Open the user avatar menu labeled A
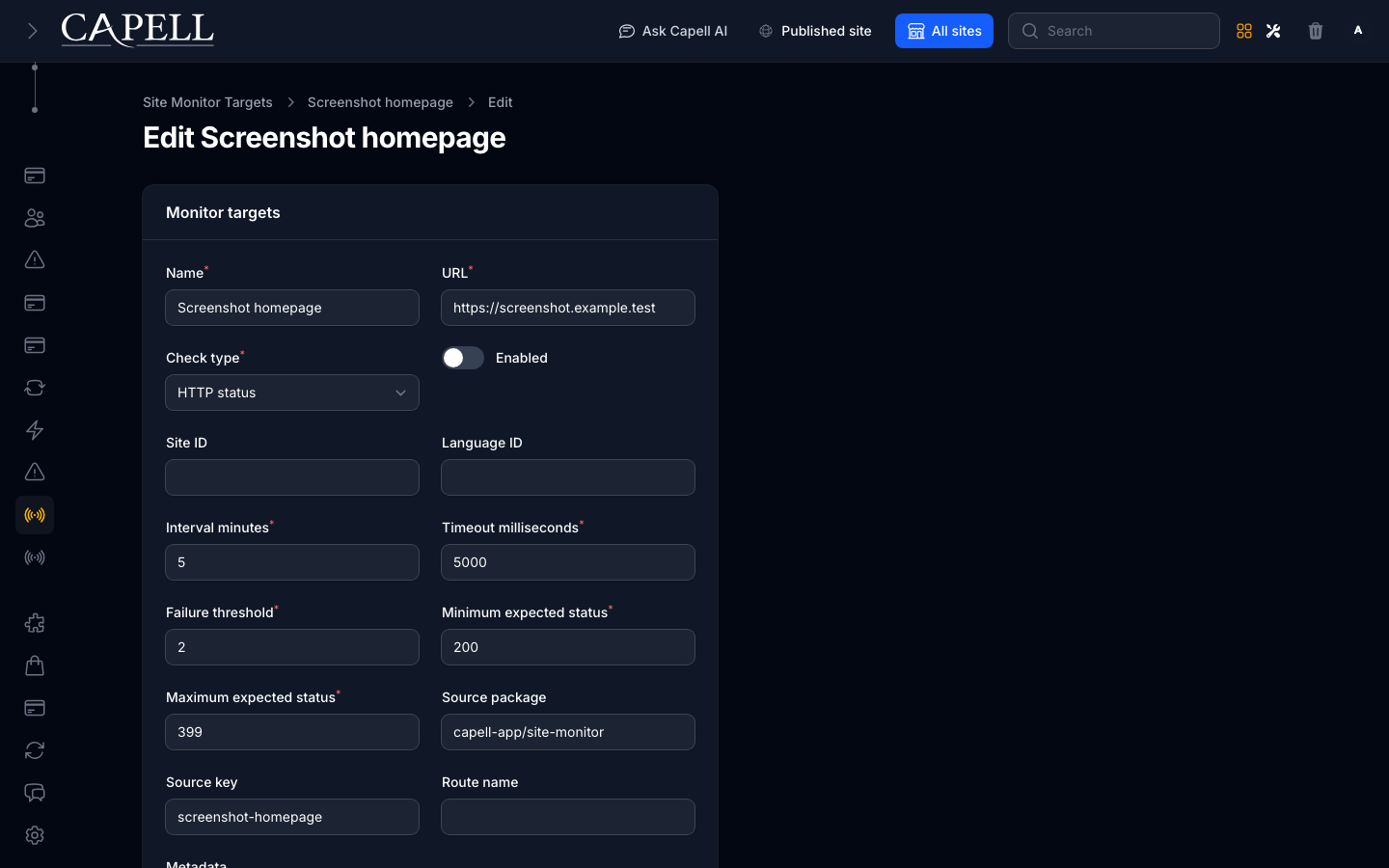Viewport: 1389px width, 868px height. click(x=1358, y=31)
